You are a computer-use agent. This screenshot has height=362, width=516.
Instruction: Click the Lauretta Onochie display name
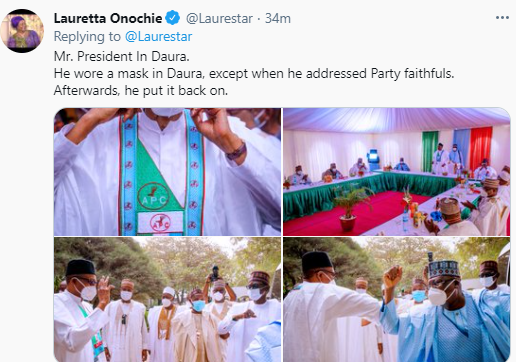tap(108, 18)
